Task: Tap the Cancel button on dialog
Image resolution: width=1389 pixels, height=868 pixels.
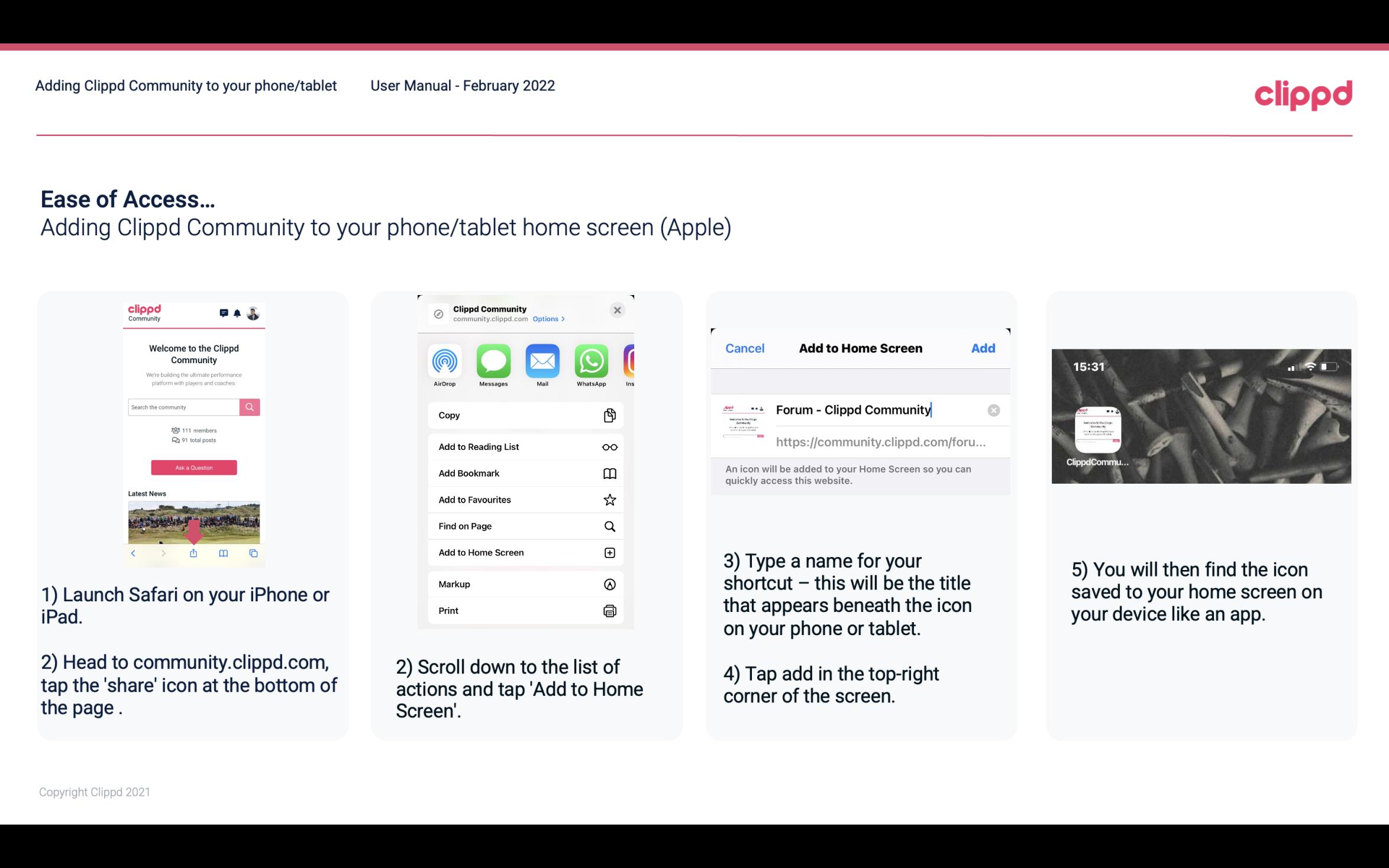Action: [745, 348]
